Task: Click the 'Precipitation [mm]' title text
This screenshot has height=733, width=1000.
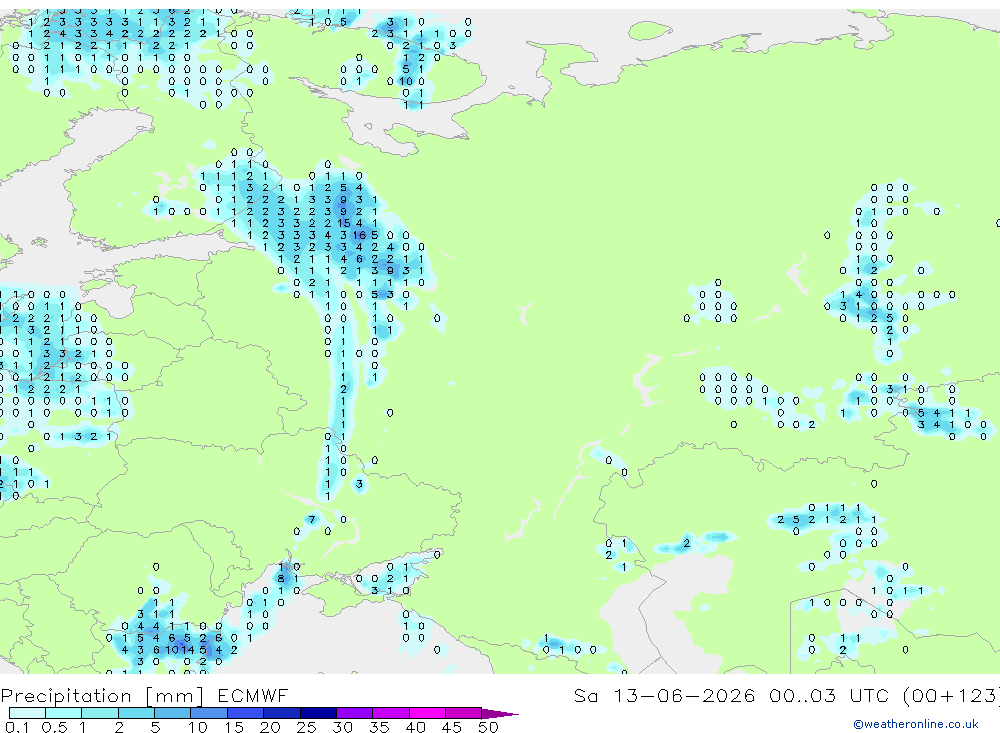Action: point(102,696)
